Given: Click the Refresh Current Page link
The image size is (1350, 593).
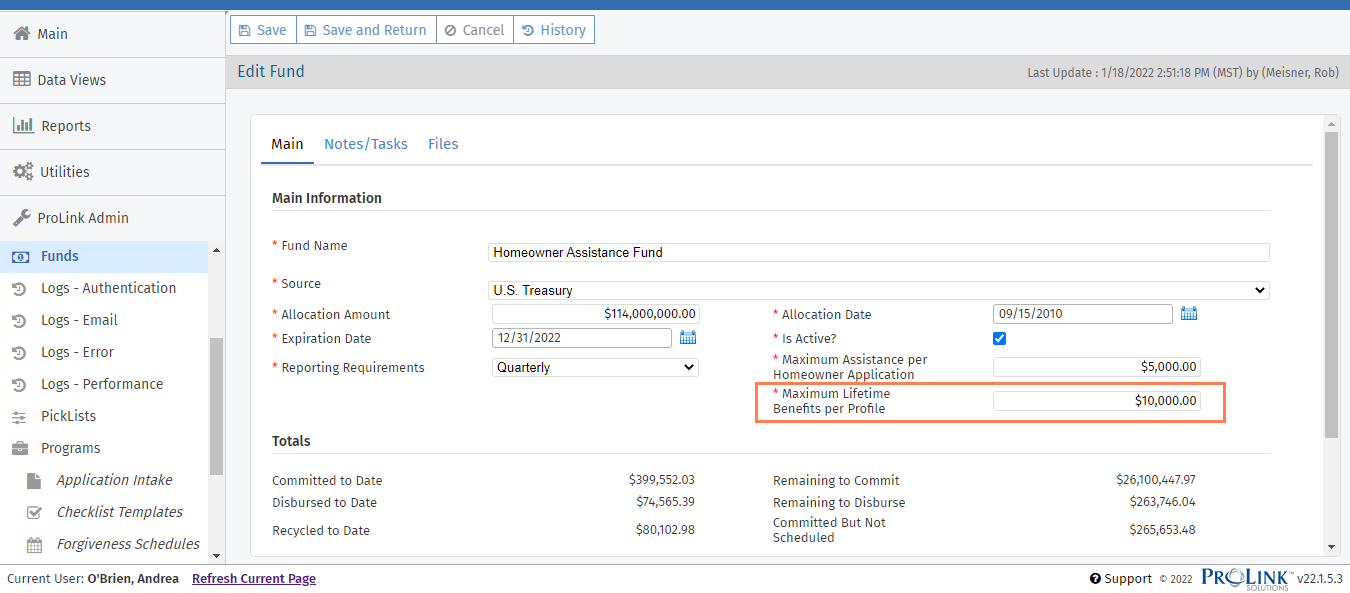Looking at the screenshot, I should (x=253, y=579).
